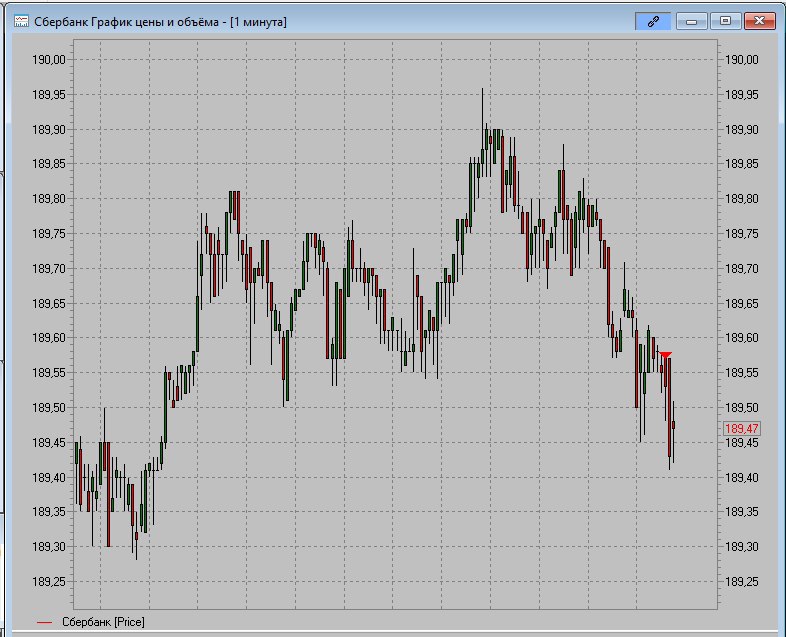
Task: Click the right axis label 189,45
Action: (742, 443)
